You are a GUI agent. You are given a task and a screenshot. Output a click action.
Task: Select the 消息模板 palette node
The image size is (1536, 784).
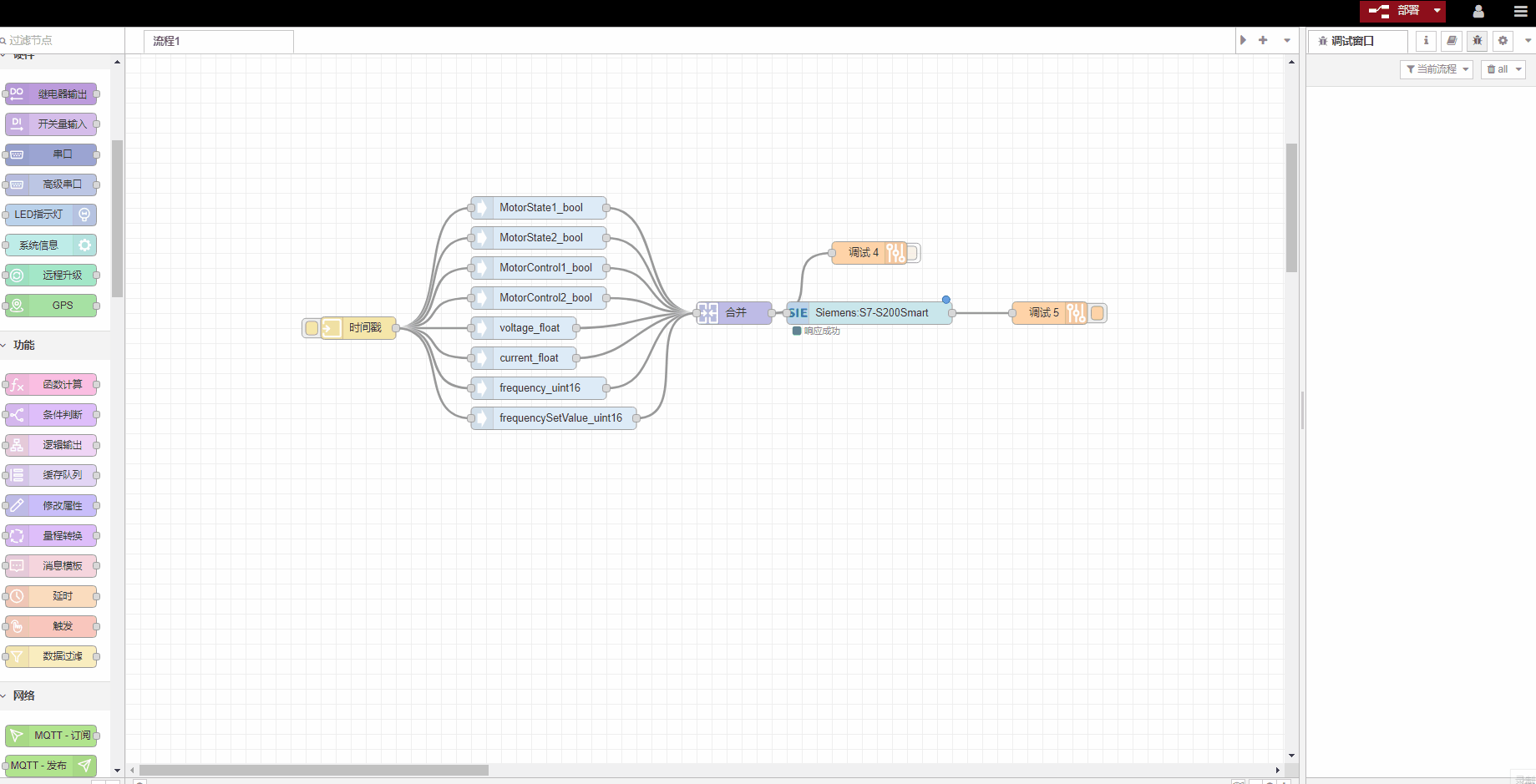51,565
